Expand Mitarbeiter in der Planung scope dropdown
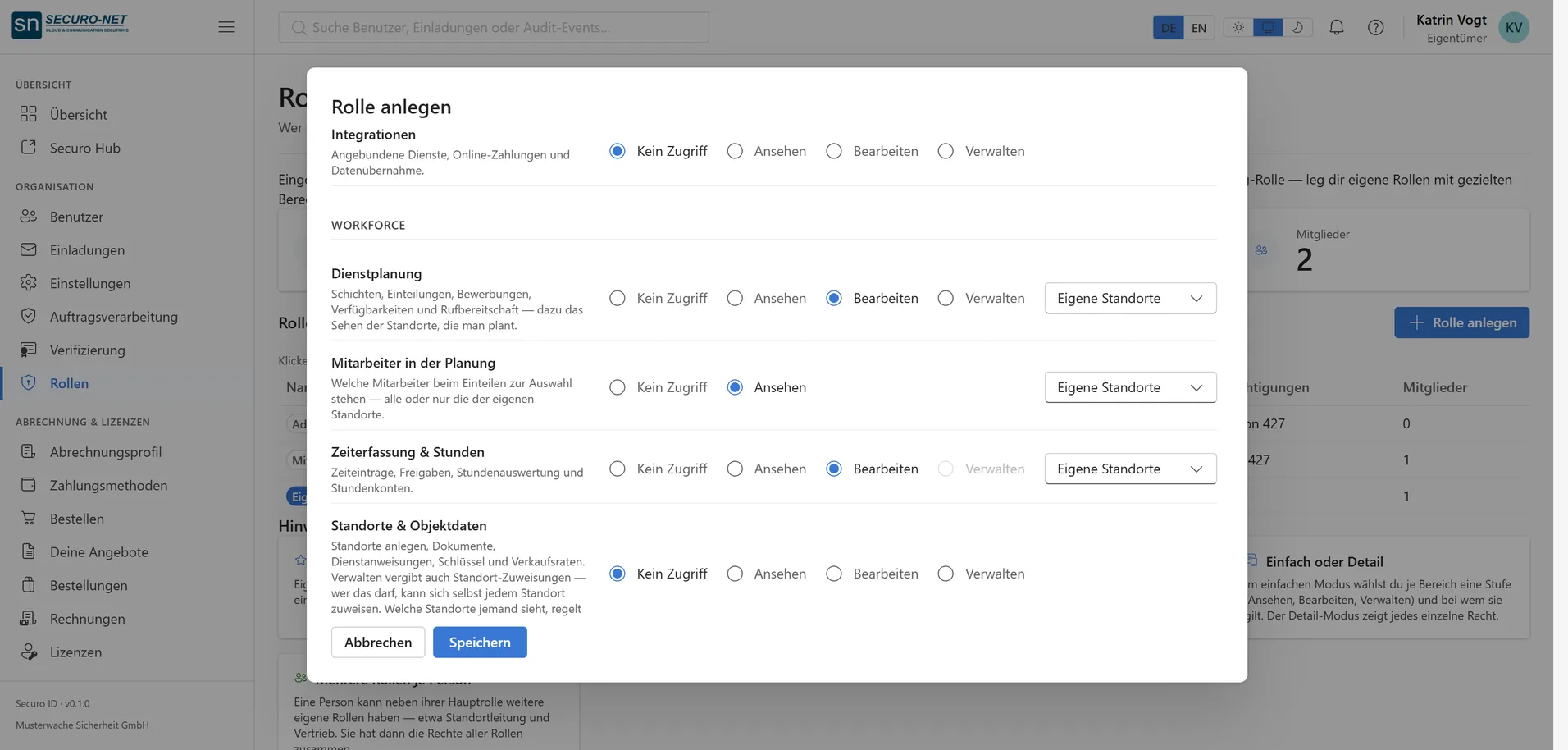Screen dimensions: 1568x750 1130,387
